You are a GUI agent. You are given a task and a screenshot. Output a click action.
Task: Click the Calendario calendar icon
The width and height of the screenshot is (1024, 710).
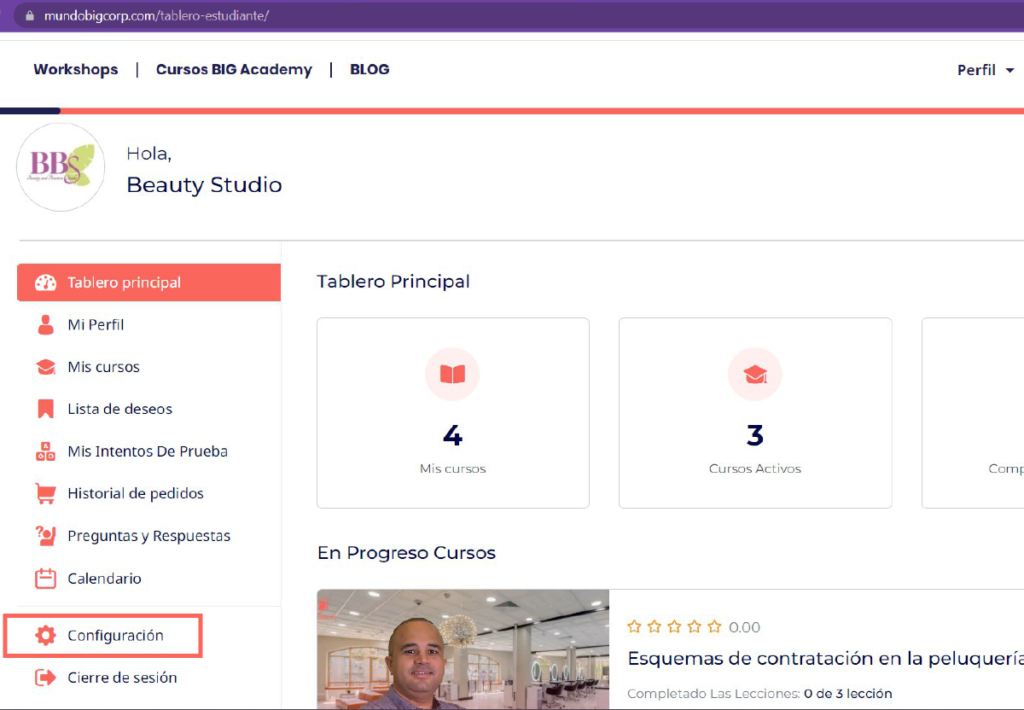click(46, 578)
